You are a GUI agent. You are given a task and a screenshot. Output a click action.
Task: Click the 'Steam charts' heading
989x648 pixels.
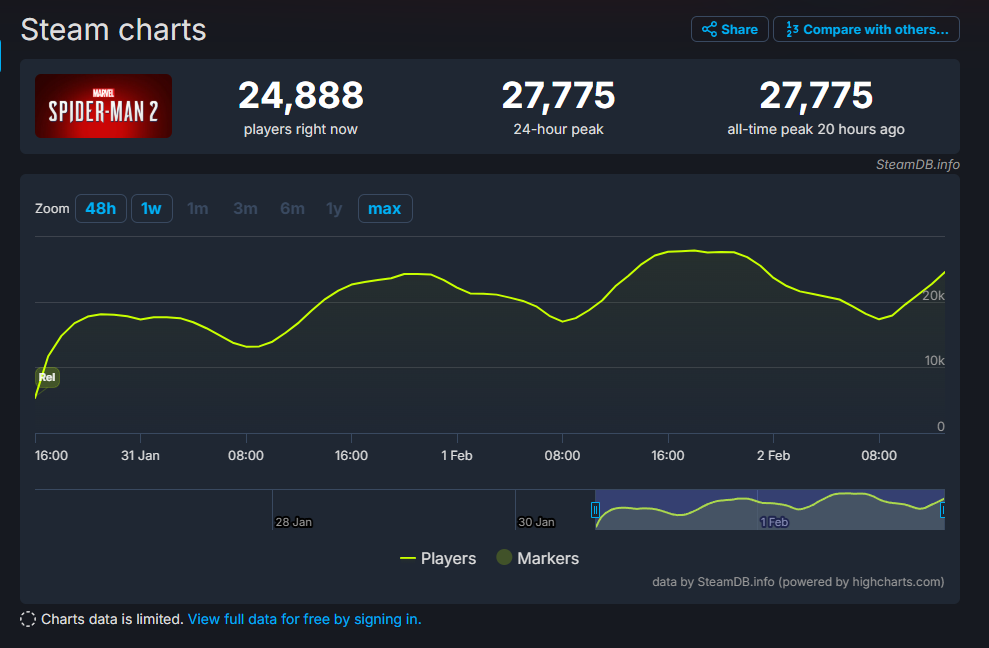coord(114,30)
